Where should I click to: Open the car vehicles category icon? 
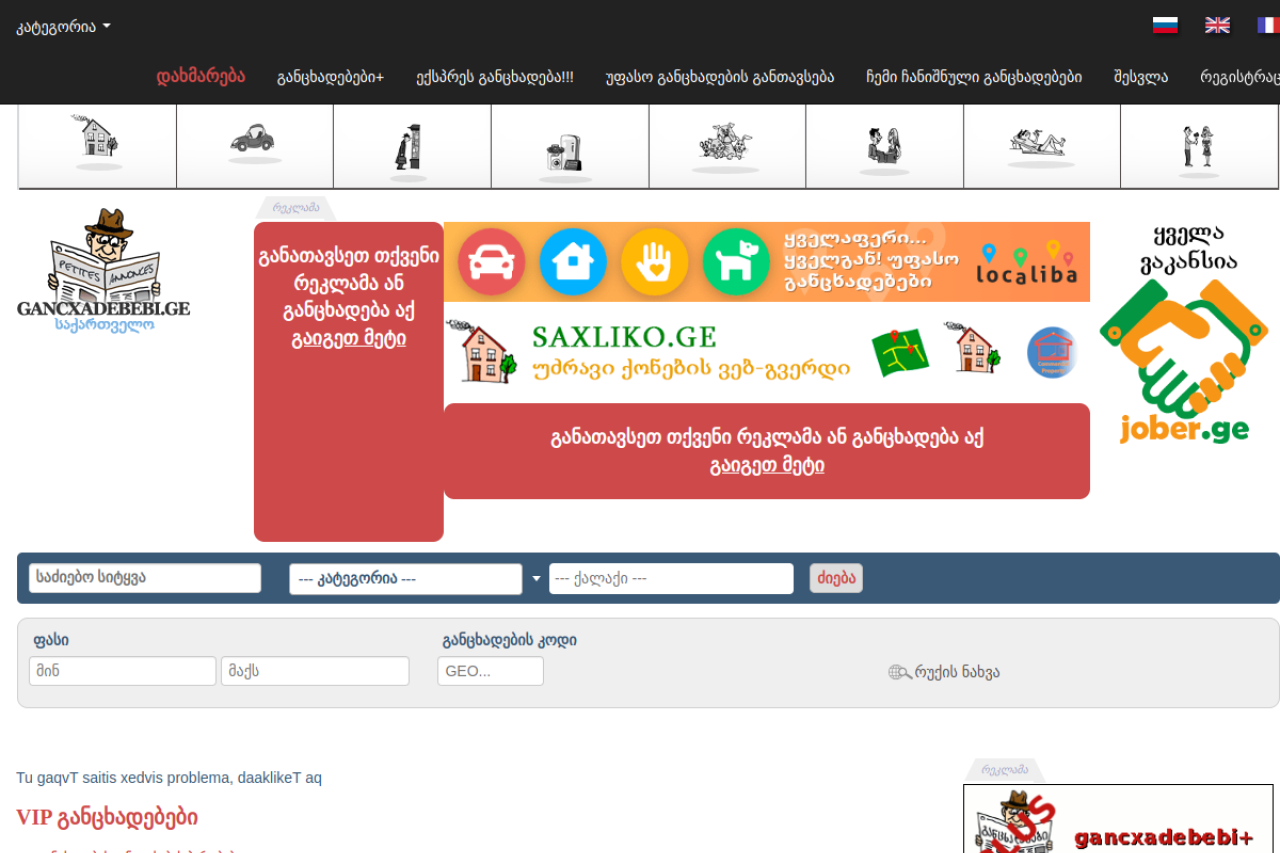pos(254,141)
